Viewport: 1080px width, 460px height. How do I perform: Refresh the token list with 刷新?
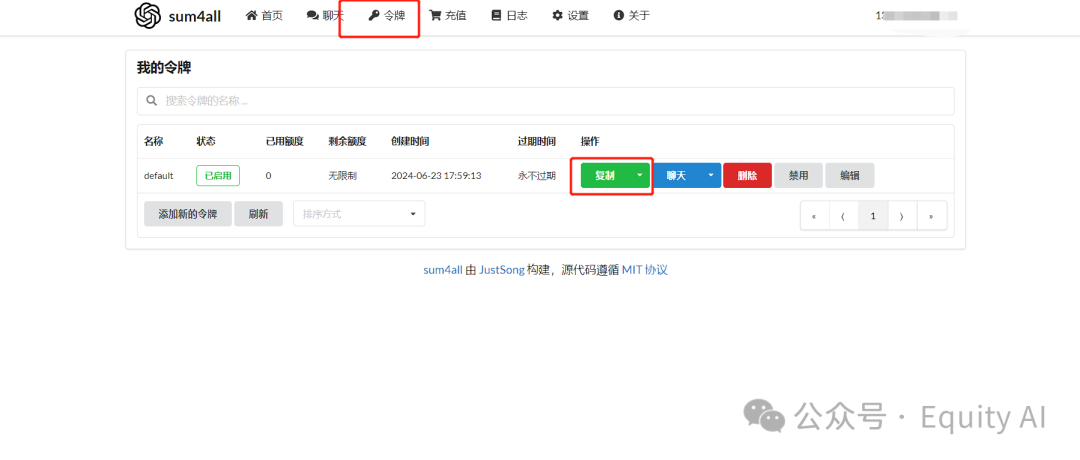pos(258,214)
